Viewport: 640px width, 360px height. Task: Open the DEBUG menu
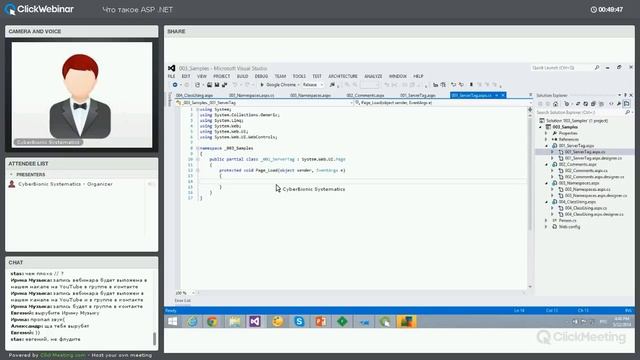pyautogui.click(x=261, y=76)
